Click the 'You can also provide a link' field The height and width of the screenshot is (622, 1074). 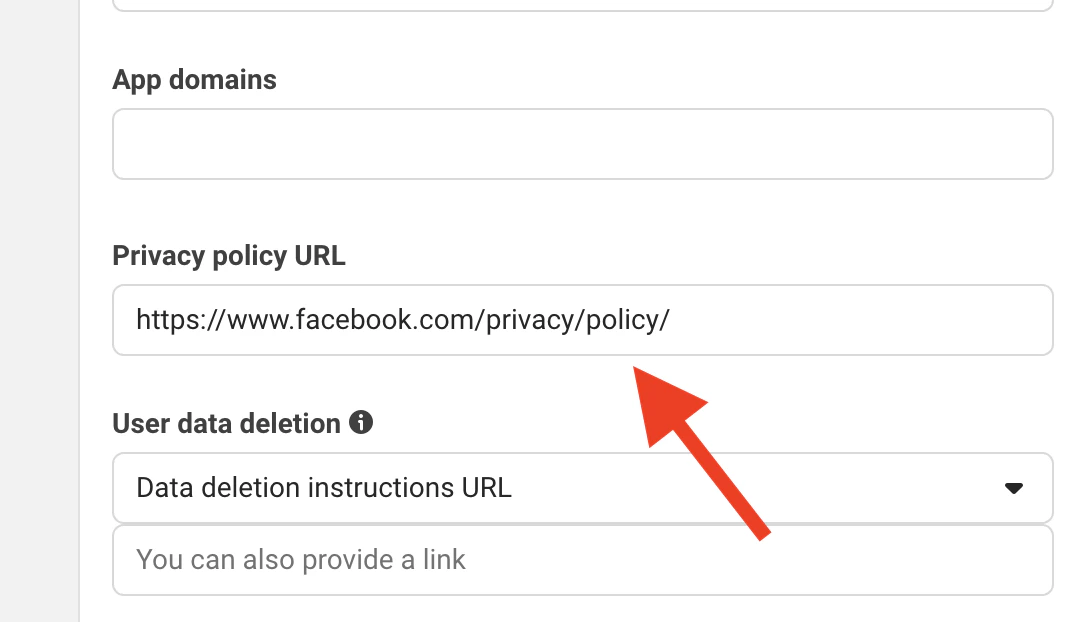pos(583,559)
